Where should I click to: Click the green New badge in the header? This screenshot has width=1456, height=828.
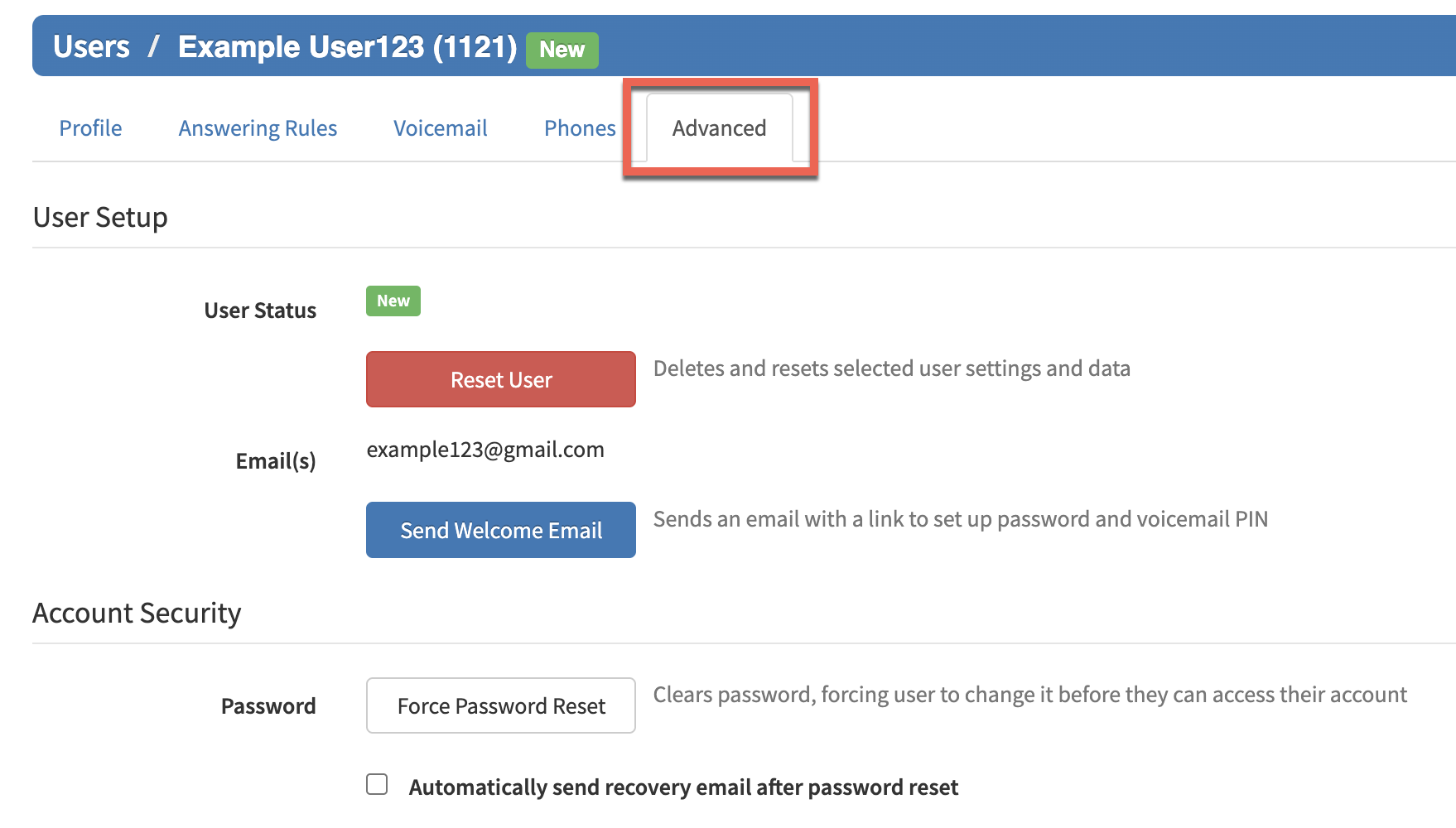click(x=562, y=50)
